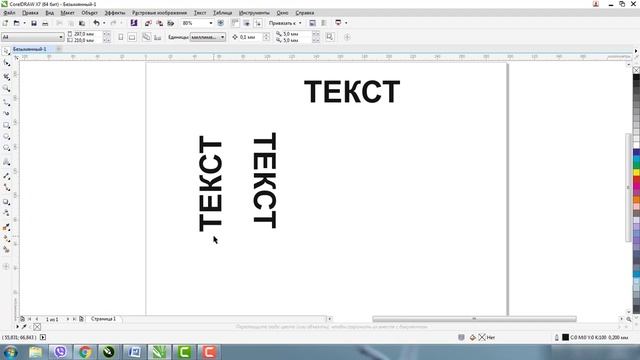Pick the yellow swatch in color palette
The height and width of the screenshot is (360, 640).
636,173
